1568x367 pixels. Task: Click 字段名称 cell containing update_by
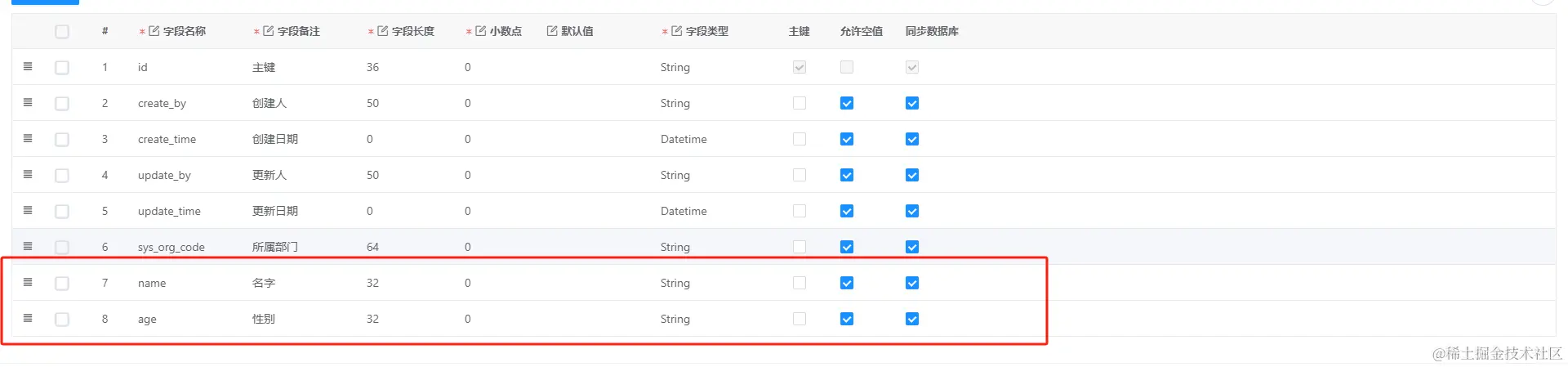pos(164,175)
